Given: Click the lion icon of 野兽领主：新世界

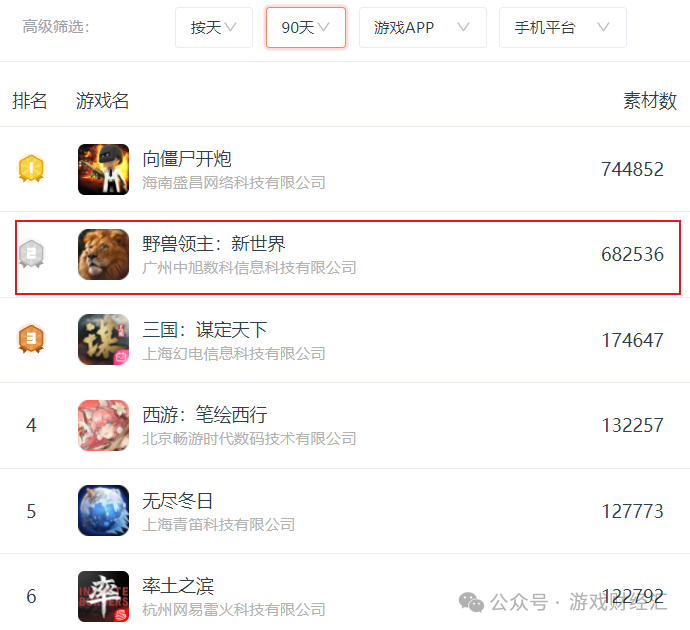Looking at the screenshot, I should pyautogui.click(x=103, y=254).
